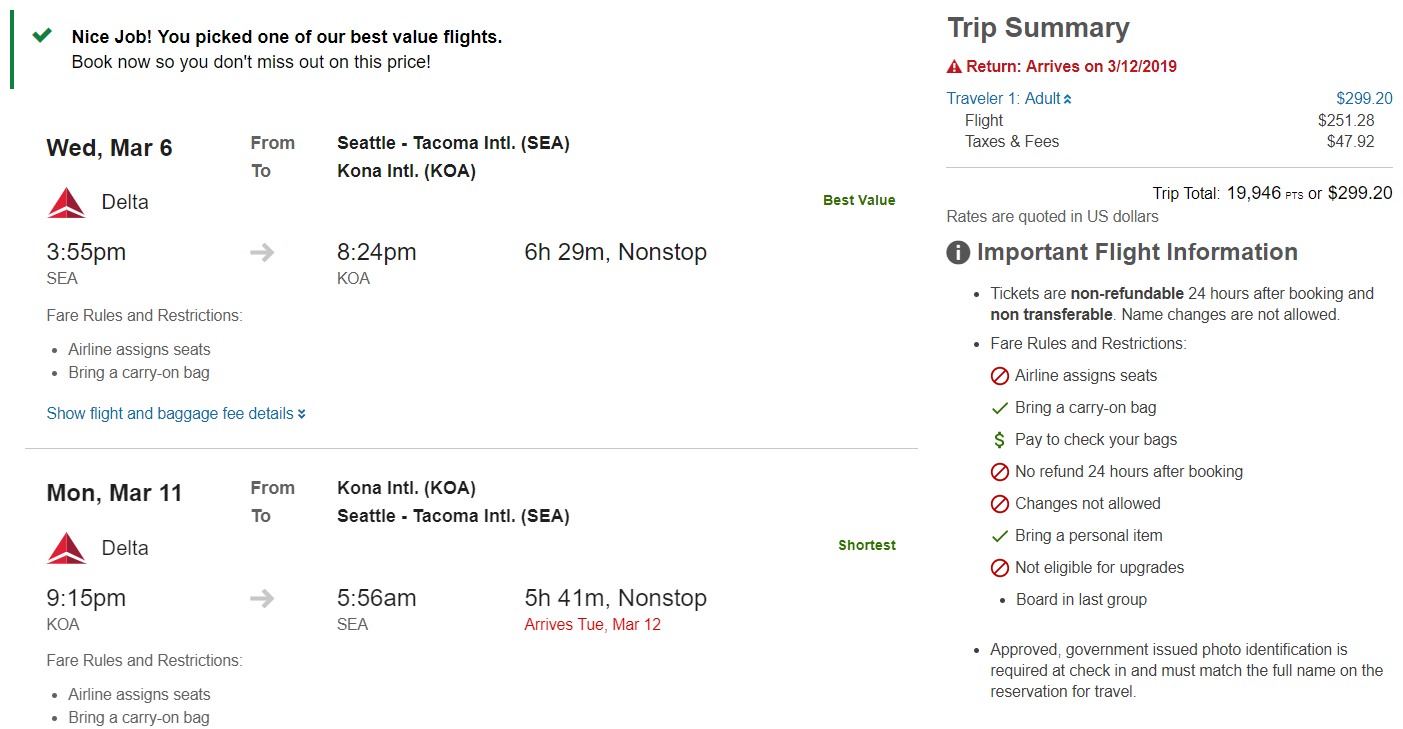Expand Show flight and baggage fee details

[x=176, y=414]
